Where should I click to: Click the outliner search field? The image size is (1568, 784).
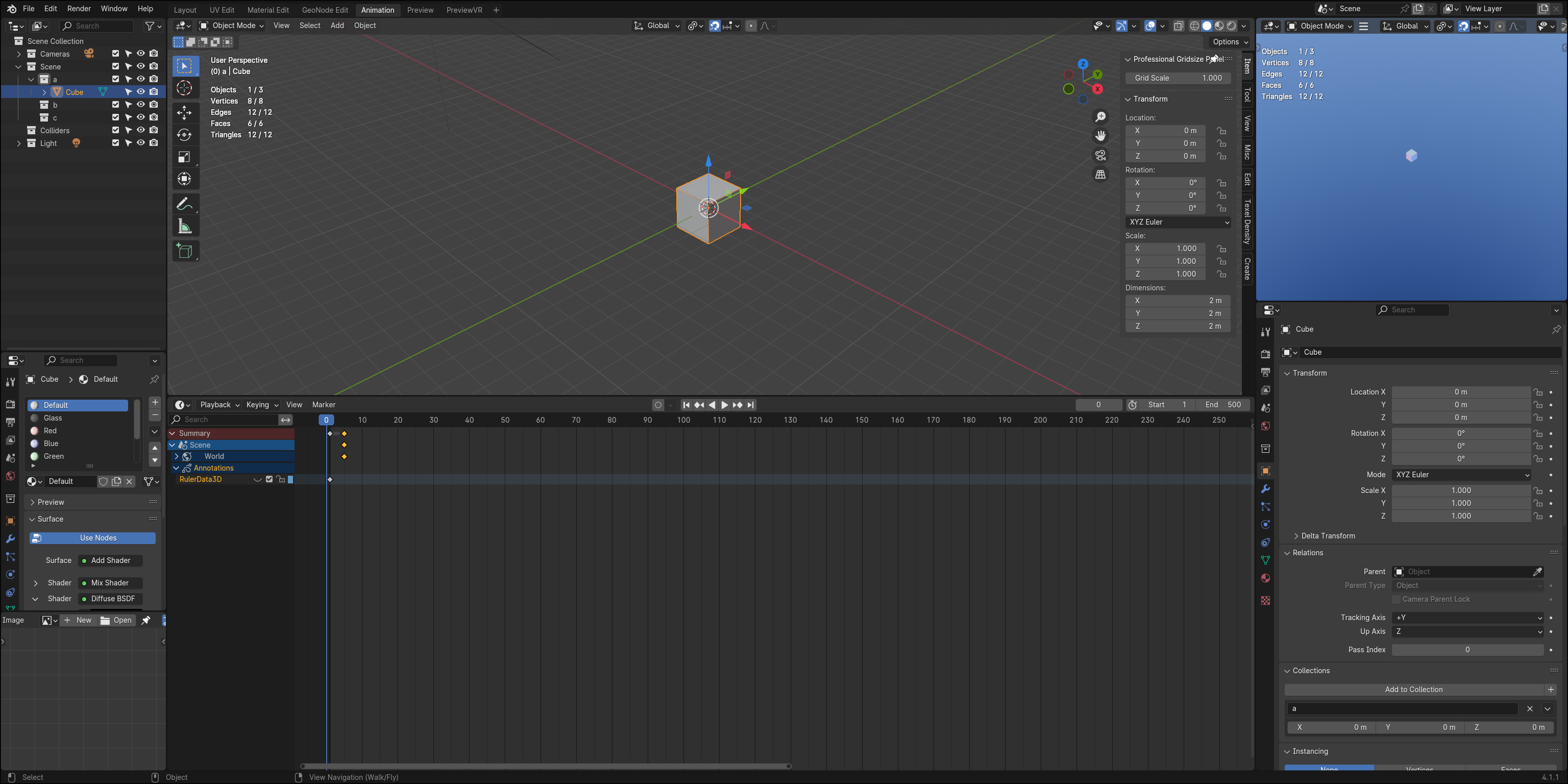pos(97,26)
